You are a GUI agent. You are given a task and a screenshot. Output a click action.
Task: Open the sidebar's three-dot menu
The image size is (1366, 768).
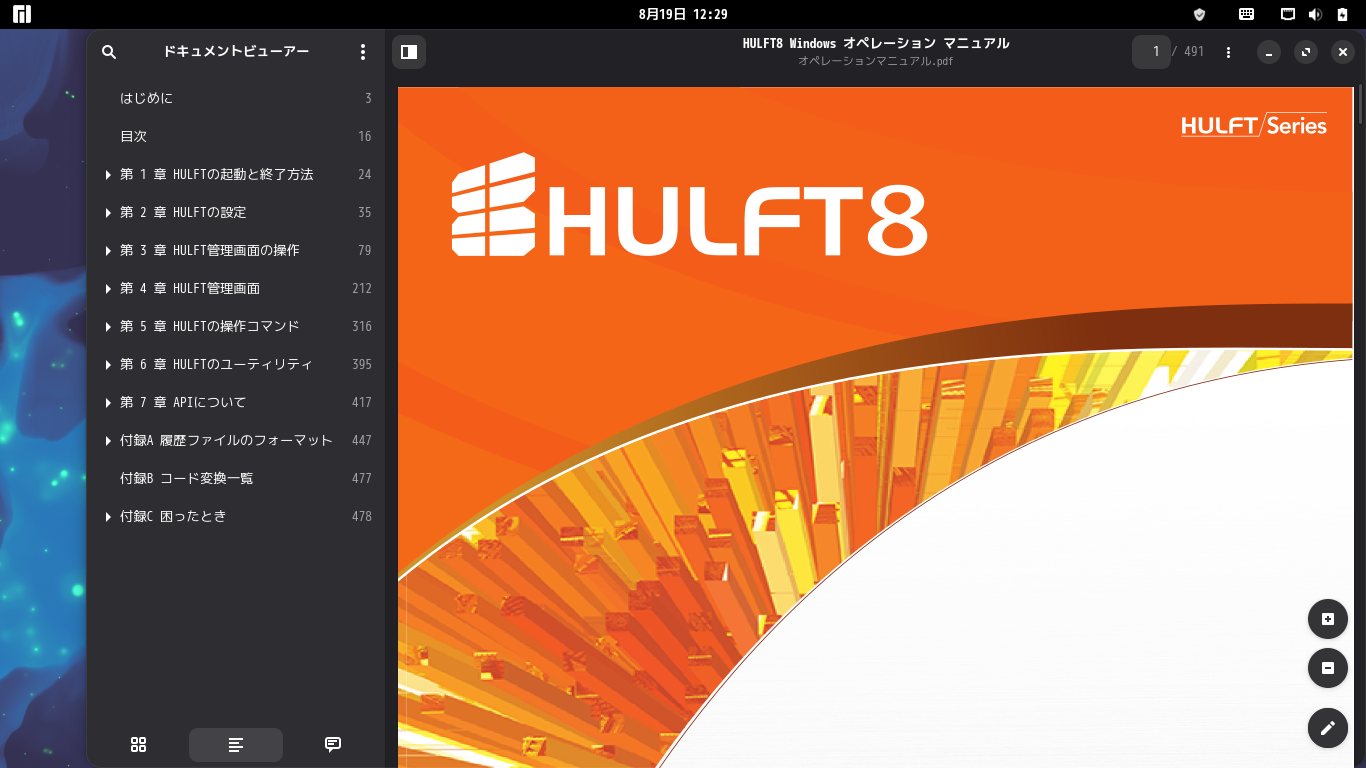click(363, 52)
